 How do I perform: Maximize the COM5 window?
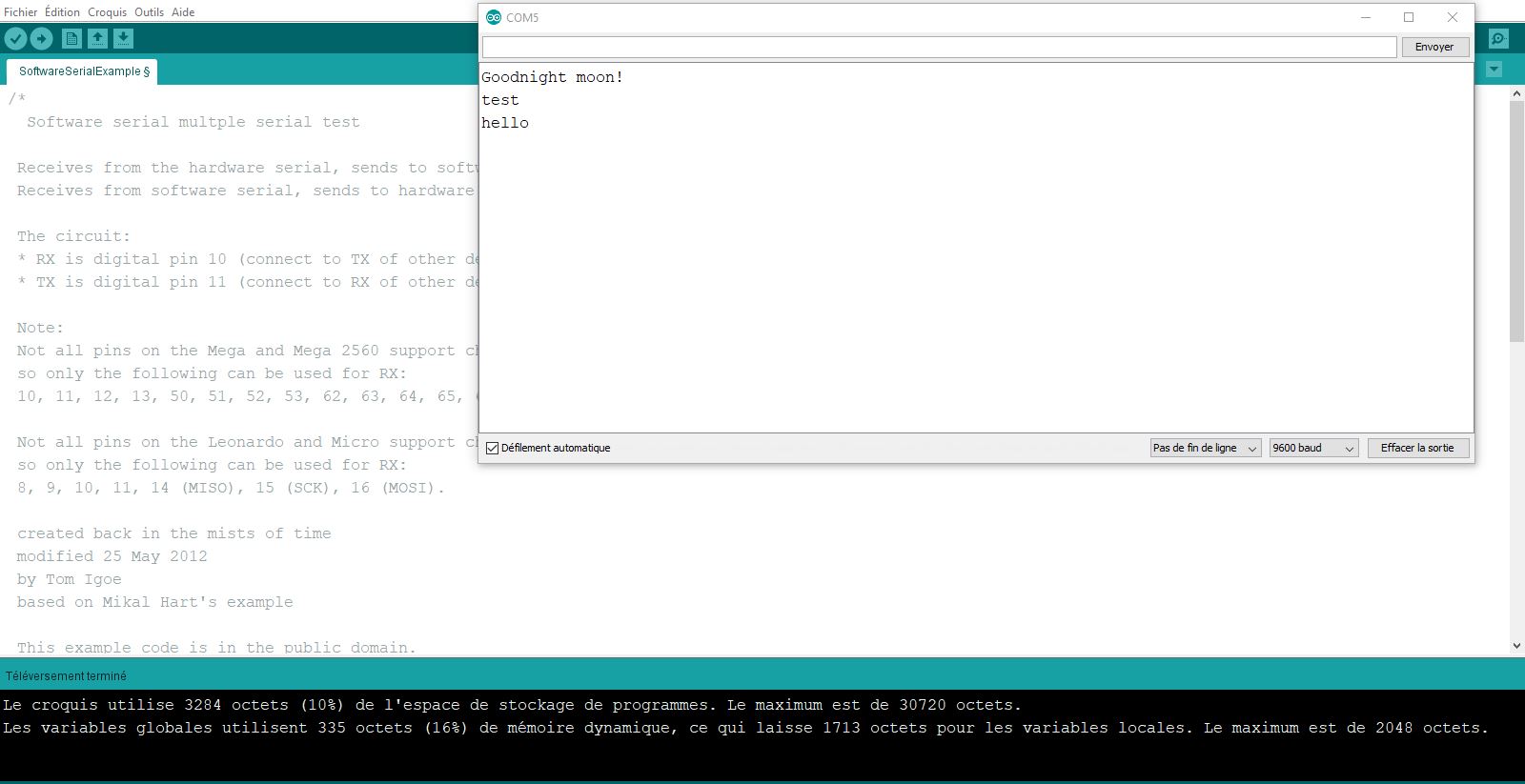click(1409, 17)
